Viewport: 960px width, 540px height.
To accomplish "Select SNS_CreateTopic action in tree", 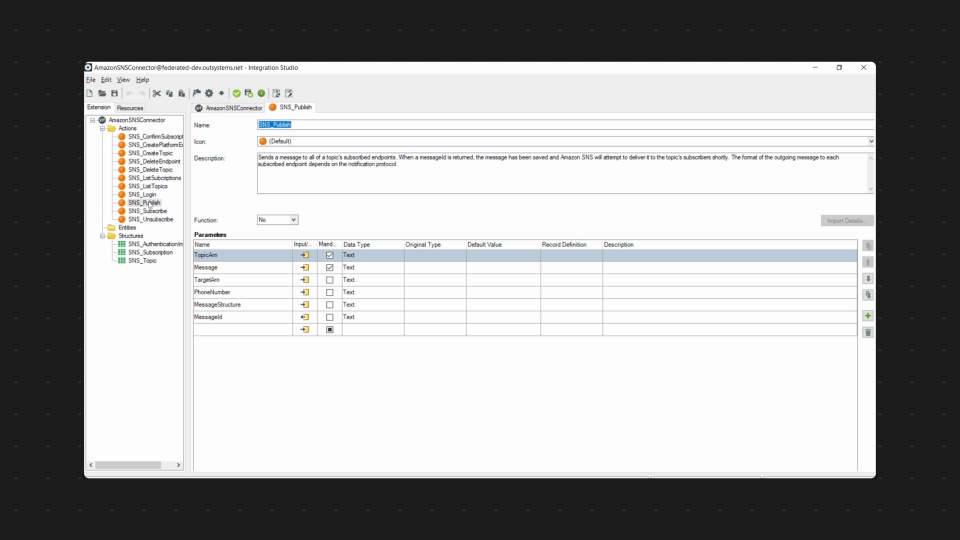I will (151, 153).
